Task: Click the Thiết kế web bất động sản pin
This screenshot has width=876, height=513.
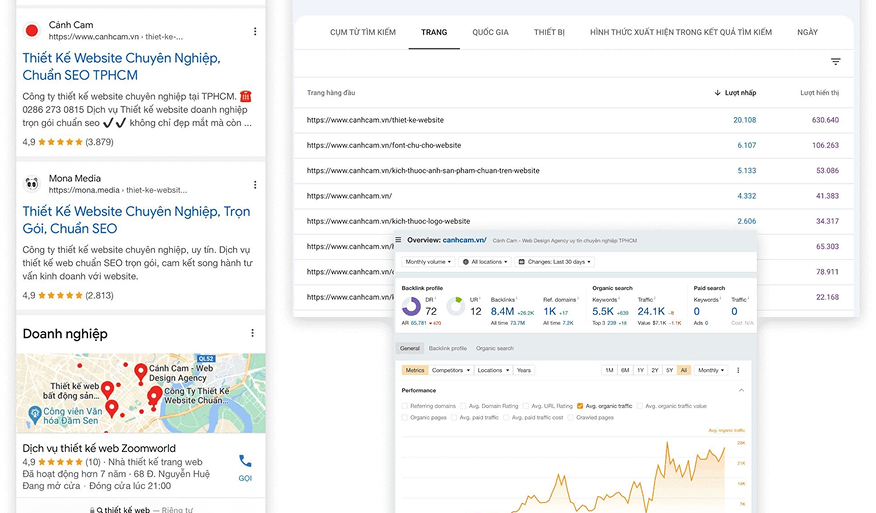Action: click(x=108, y=389)
